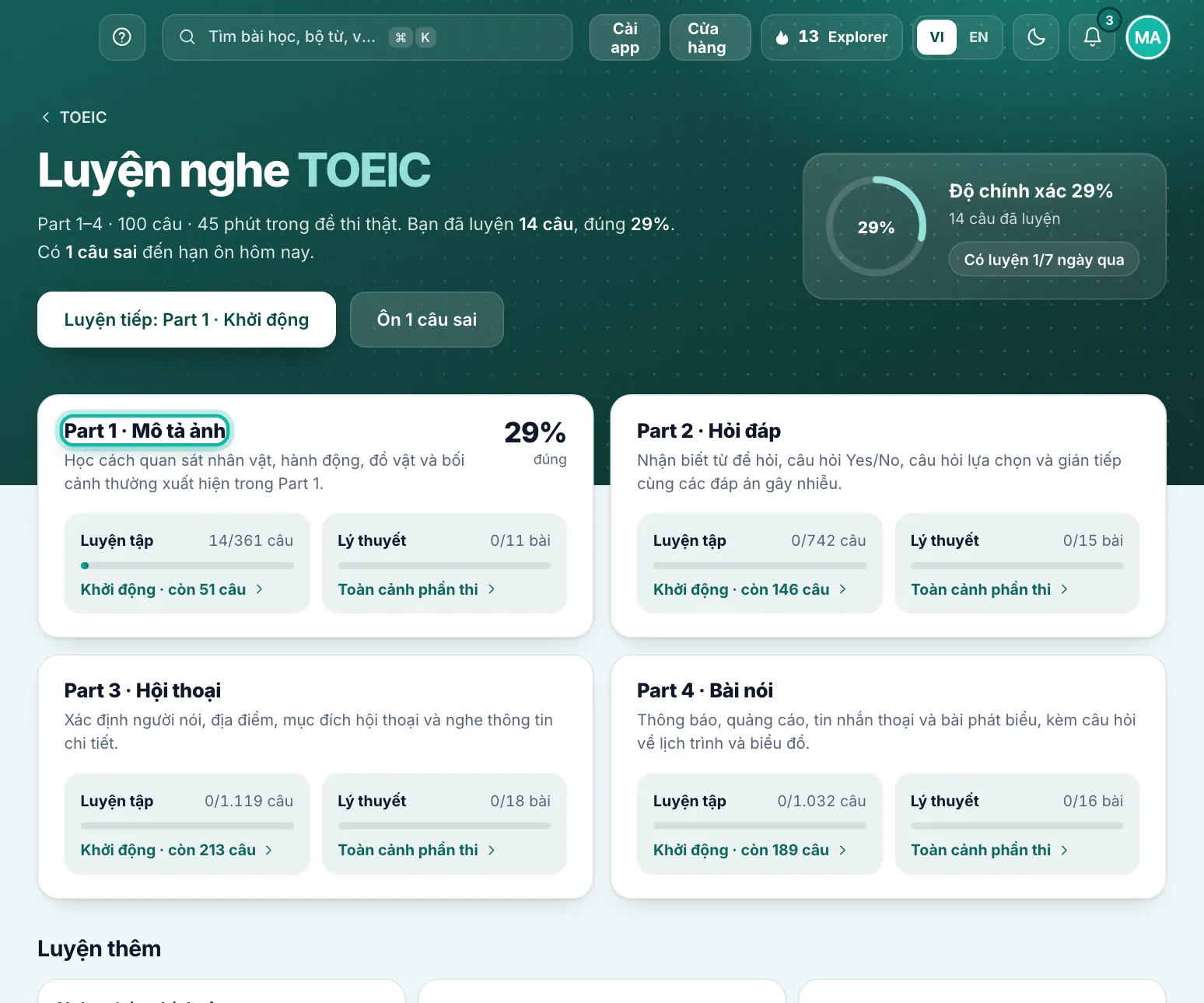Click Part 2 Luyện tập 0/742 câu card
The width and height of the screenshot is (1204, 1003).
tap(760, 563)
